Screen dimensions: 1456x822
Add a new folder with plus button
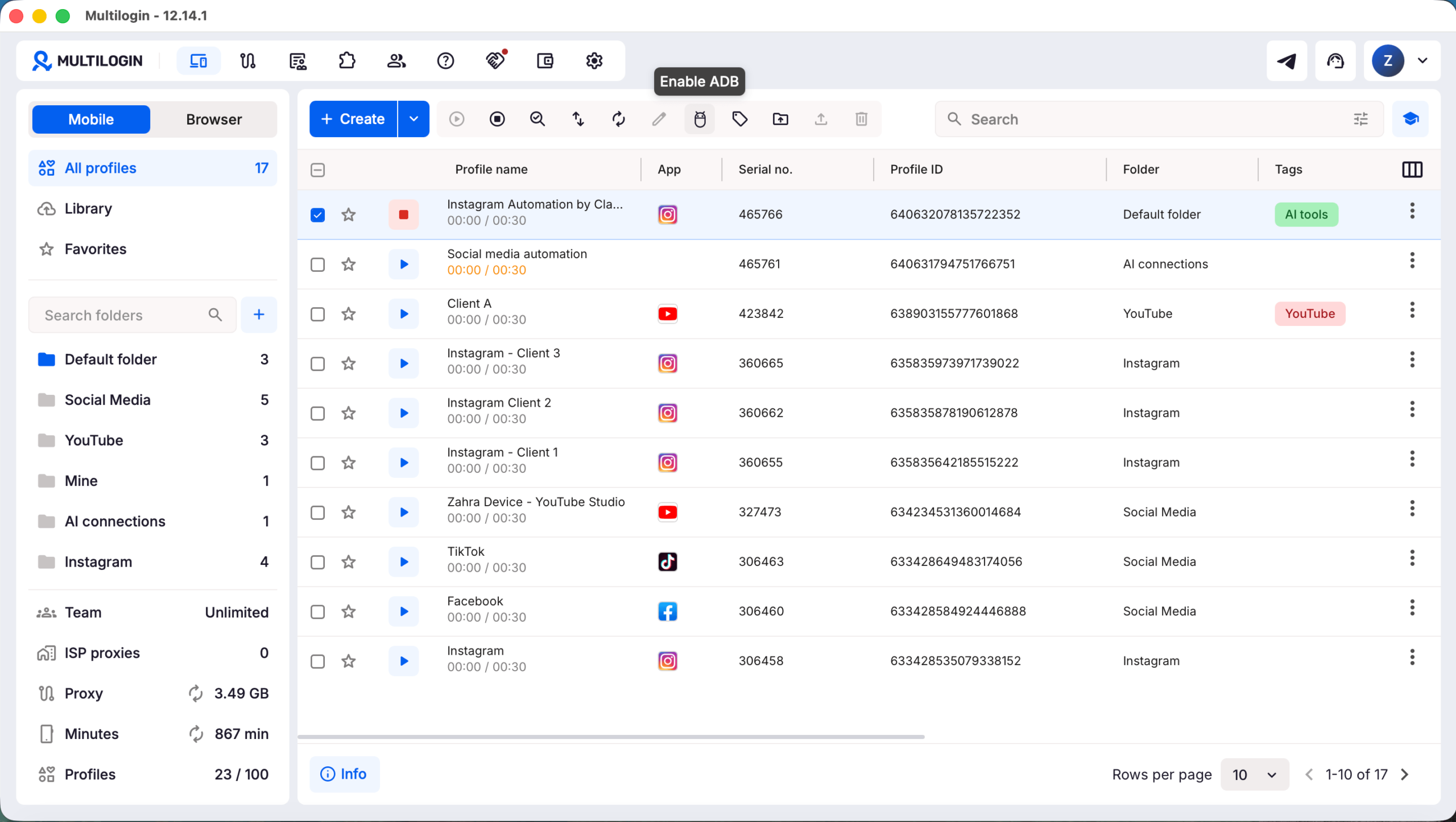tap(259, 315)
